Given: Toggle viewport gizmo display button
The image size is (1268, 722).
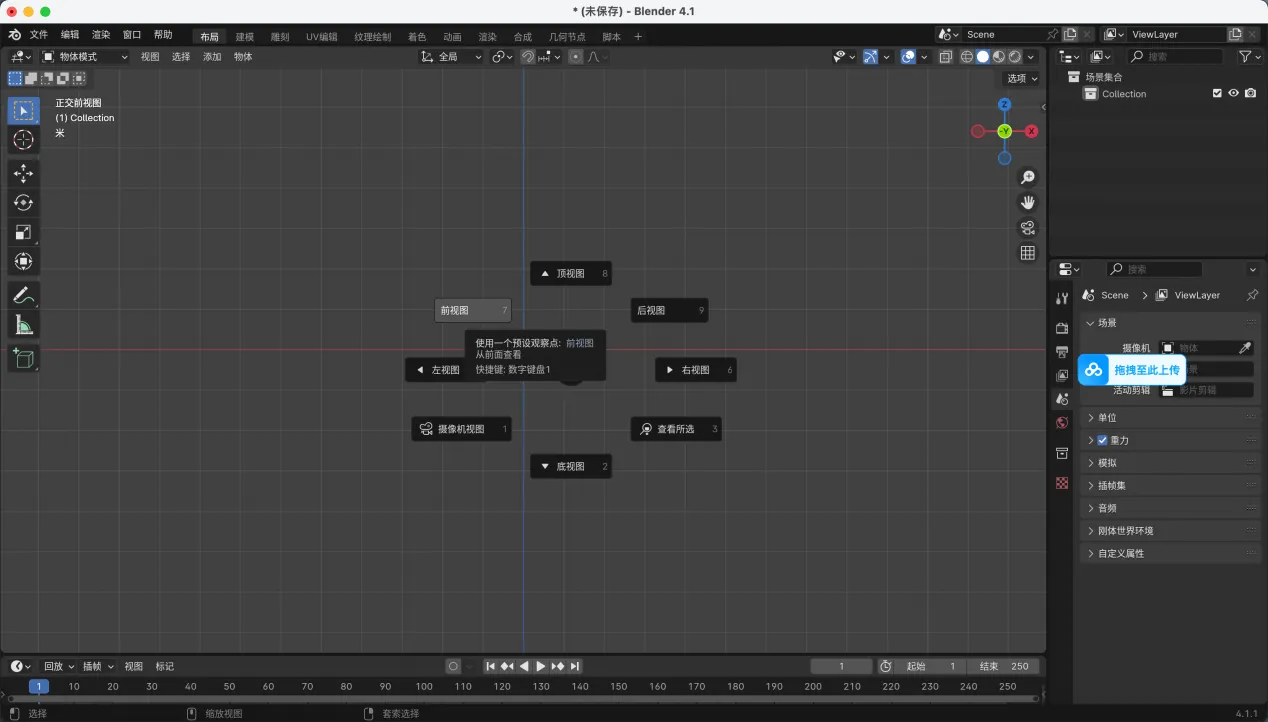Looking at the screenshot, I should pos(870,57).
